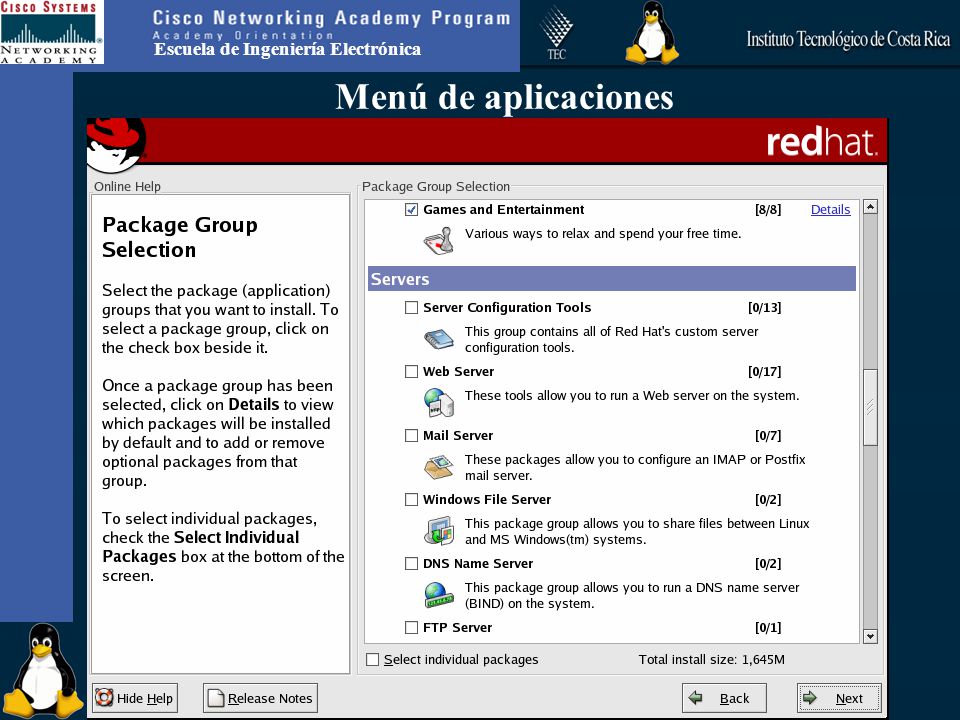Tick the Mail Server checkbox
960x720 pixels.
click(411, 435)
